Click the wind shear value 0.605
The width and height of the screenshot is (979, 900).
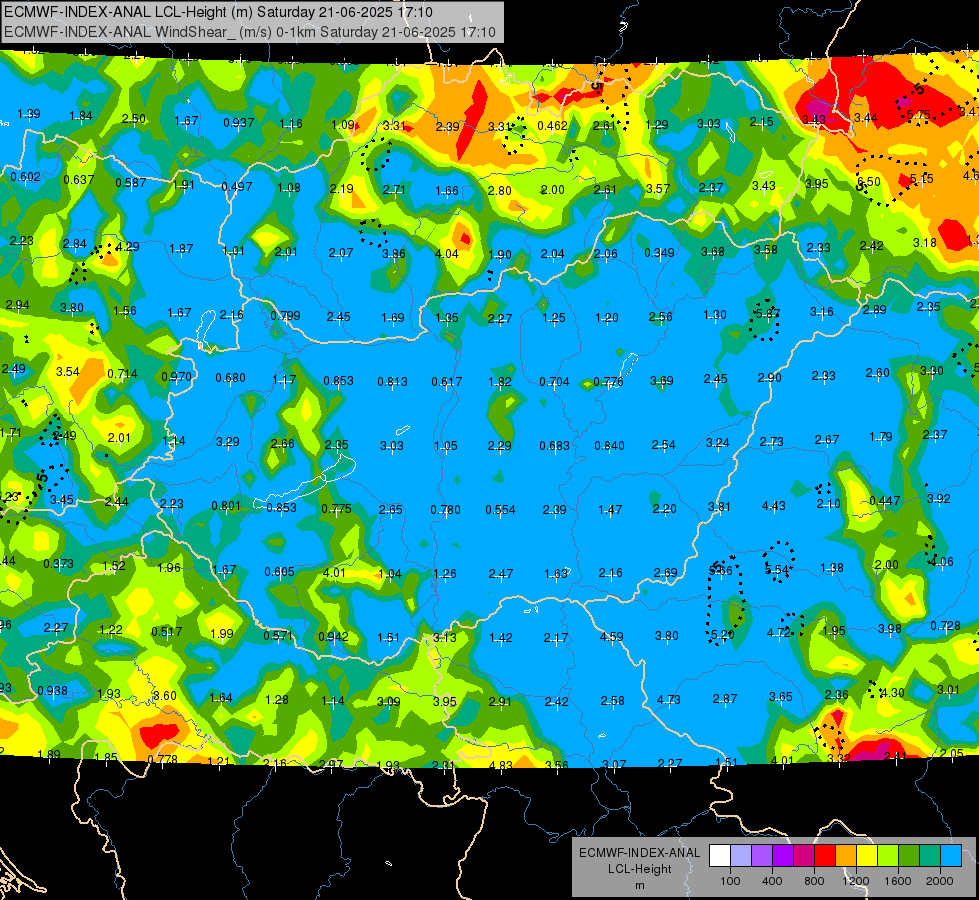pos(279,571)
